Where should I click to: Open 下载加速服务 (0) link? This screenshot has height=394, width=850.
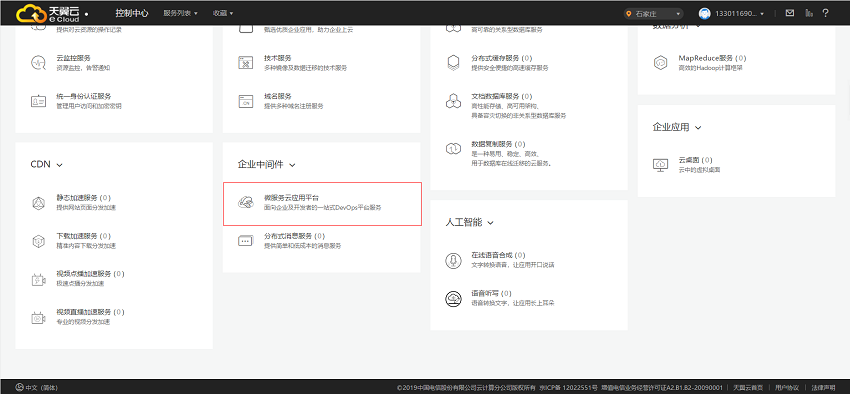click(x=83, y=236)
